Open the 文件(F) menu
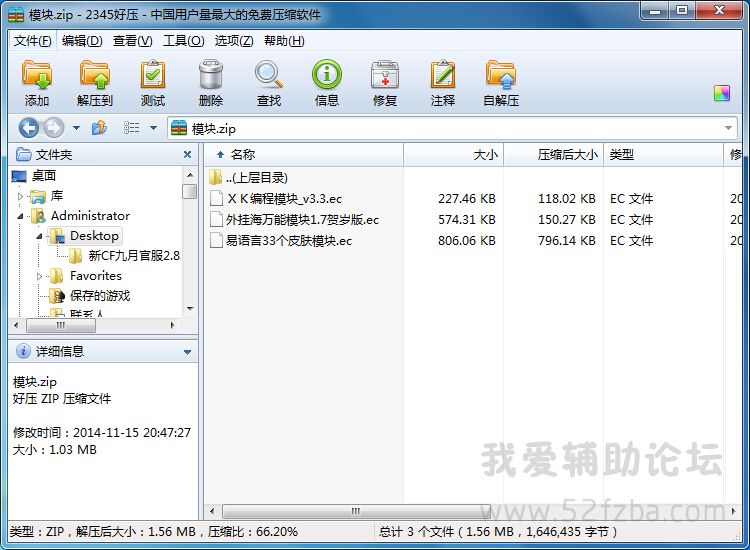 point(33,41)
